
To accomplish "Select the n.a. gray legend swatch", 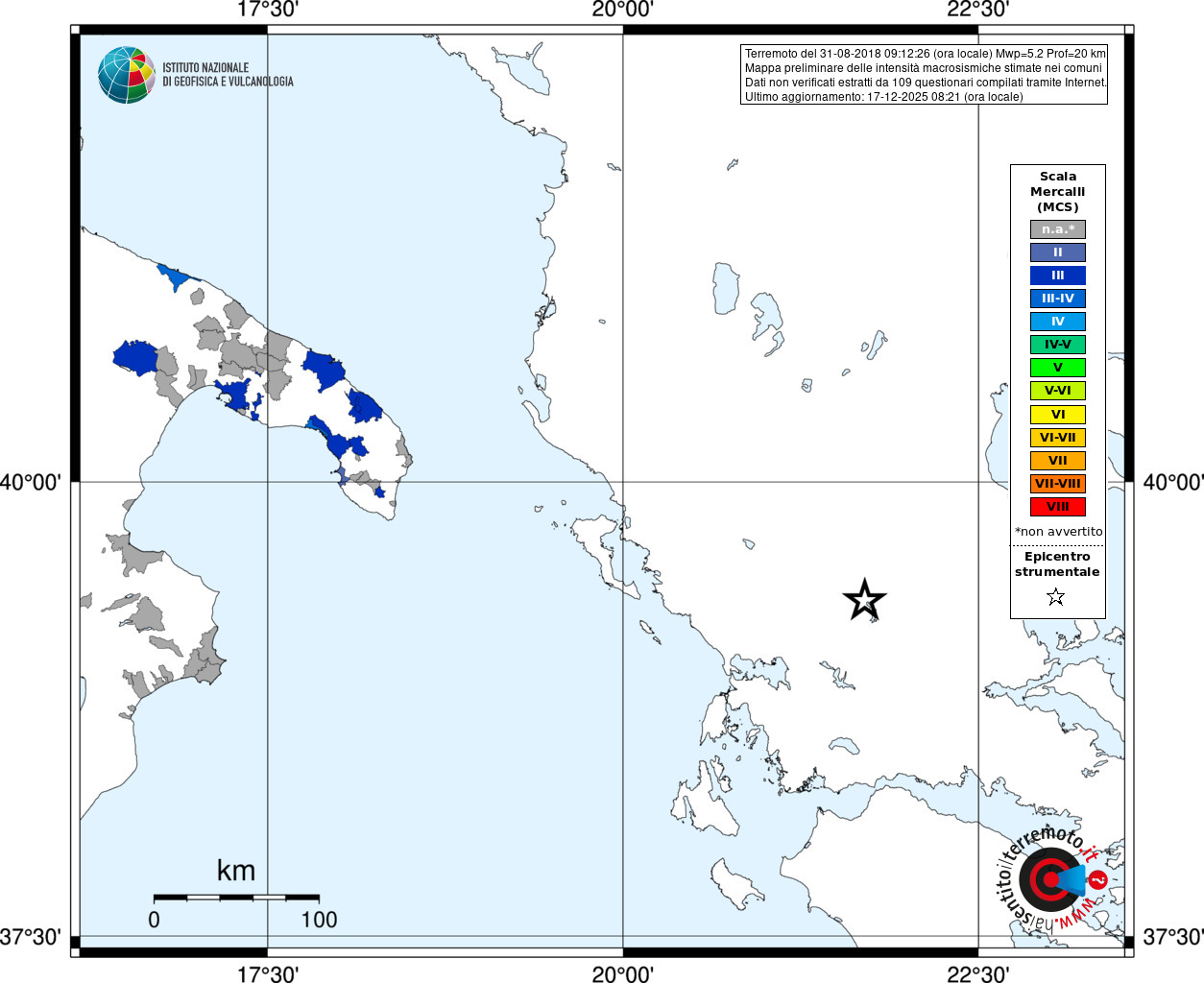I will click(1058, 229).
